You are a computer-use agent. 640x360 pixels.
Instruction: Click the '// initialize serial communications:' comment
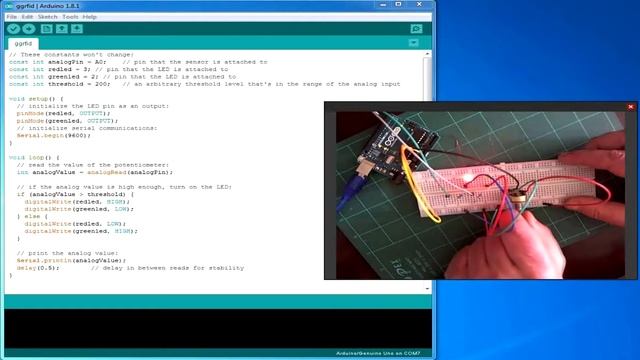click(87, 128)
